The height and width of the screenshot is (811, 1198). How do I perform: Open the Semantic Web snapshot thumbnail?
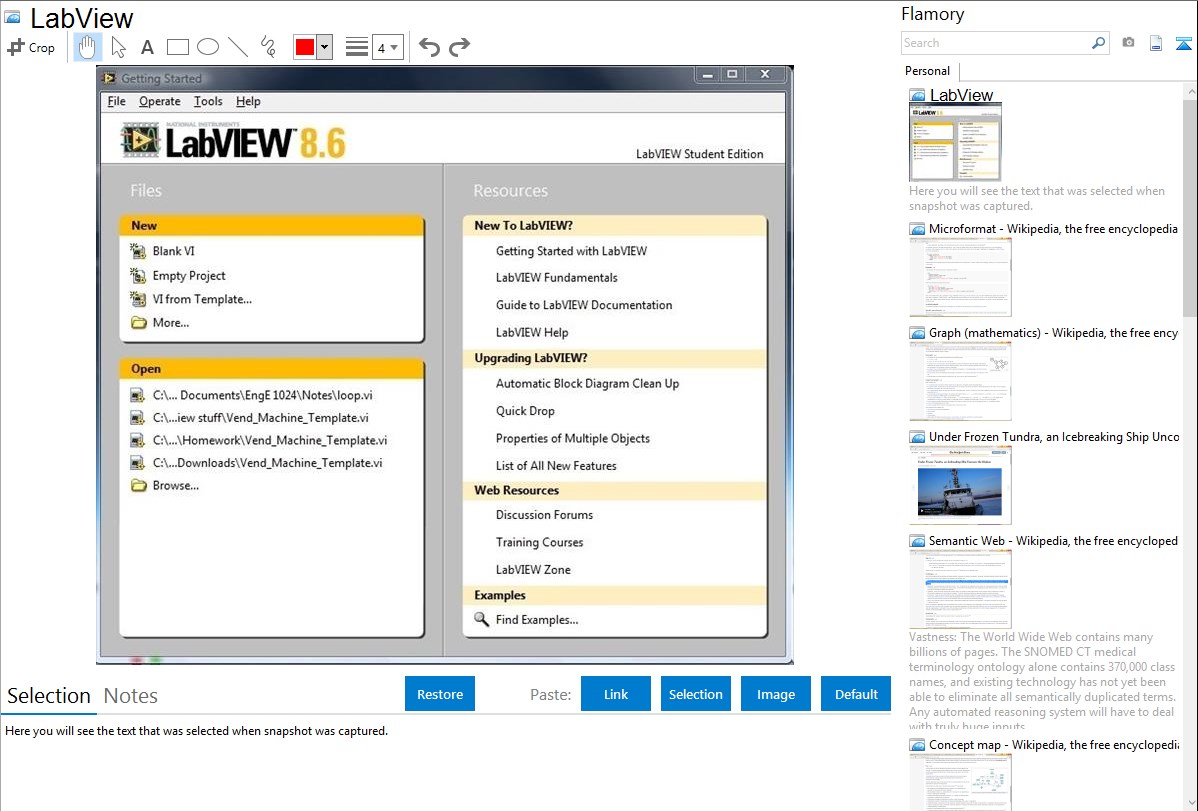point(960,589)
